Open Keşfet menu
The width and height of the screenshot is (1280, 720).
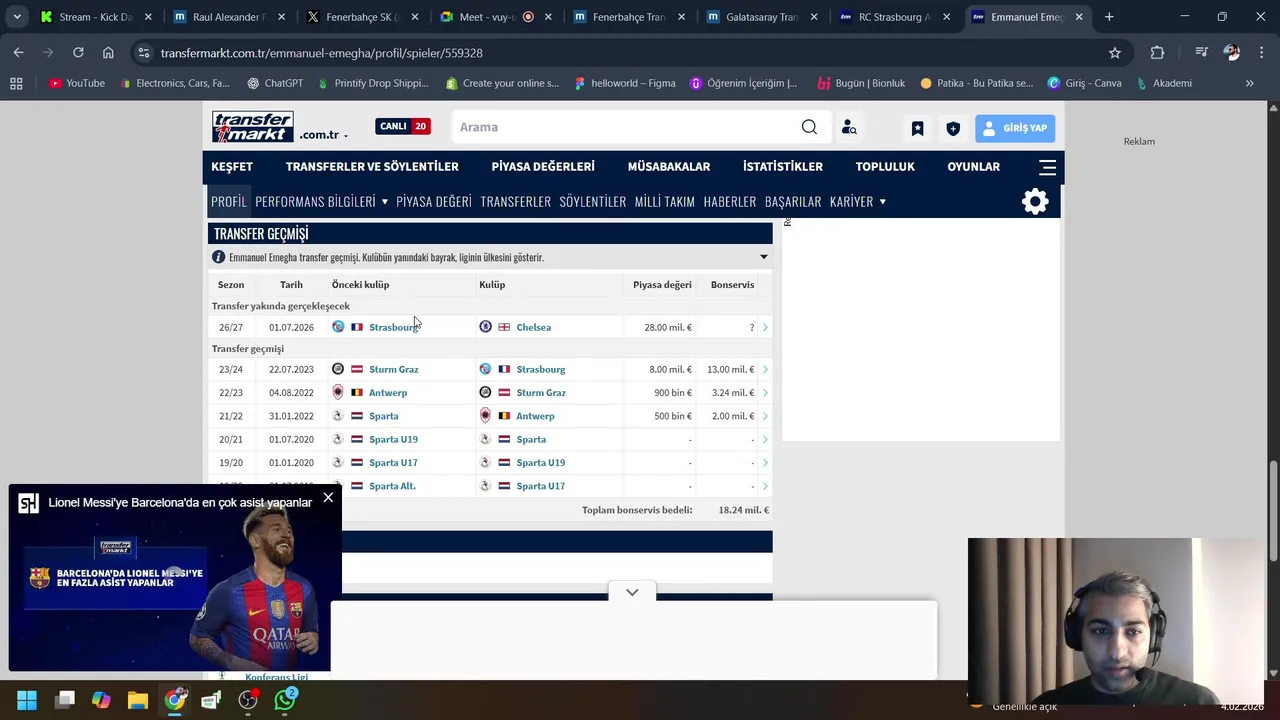(x=232, y=167)
